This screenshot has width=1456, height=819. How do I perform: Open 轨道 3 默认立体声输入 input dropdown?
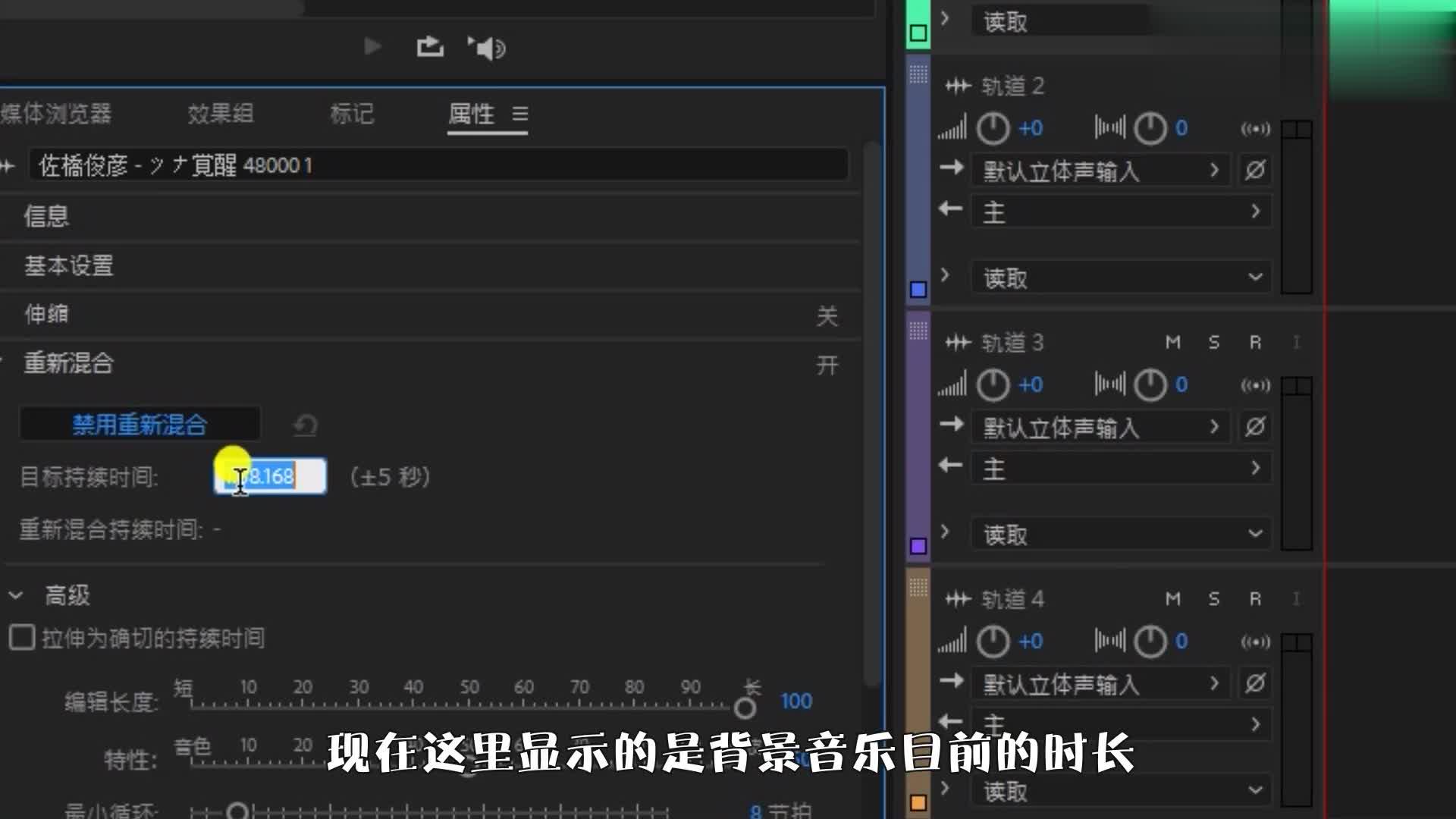point(1101,427)
